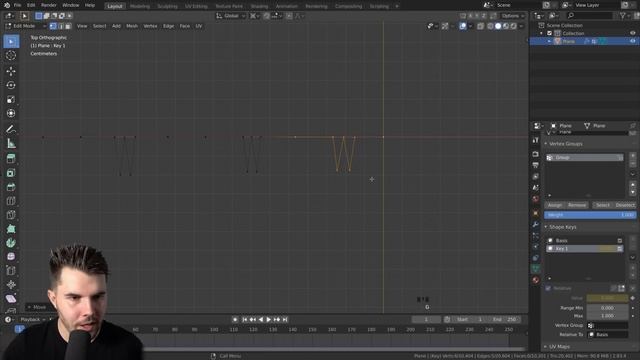Switch to the UV Editing workspace tab
Image resolution: width=640 pixels, height=360 pixels.
196,6
